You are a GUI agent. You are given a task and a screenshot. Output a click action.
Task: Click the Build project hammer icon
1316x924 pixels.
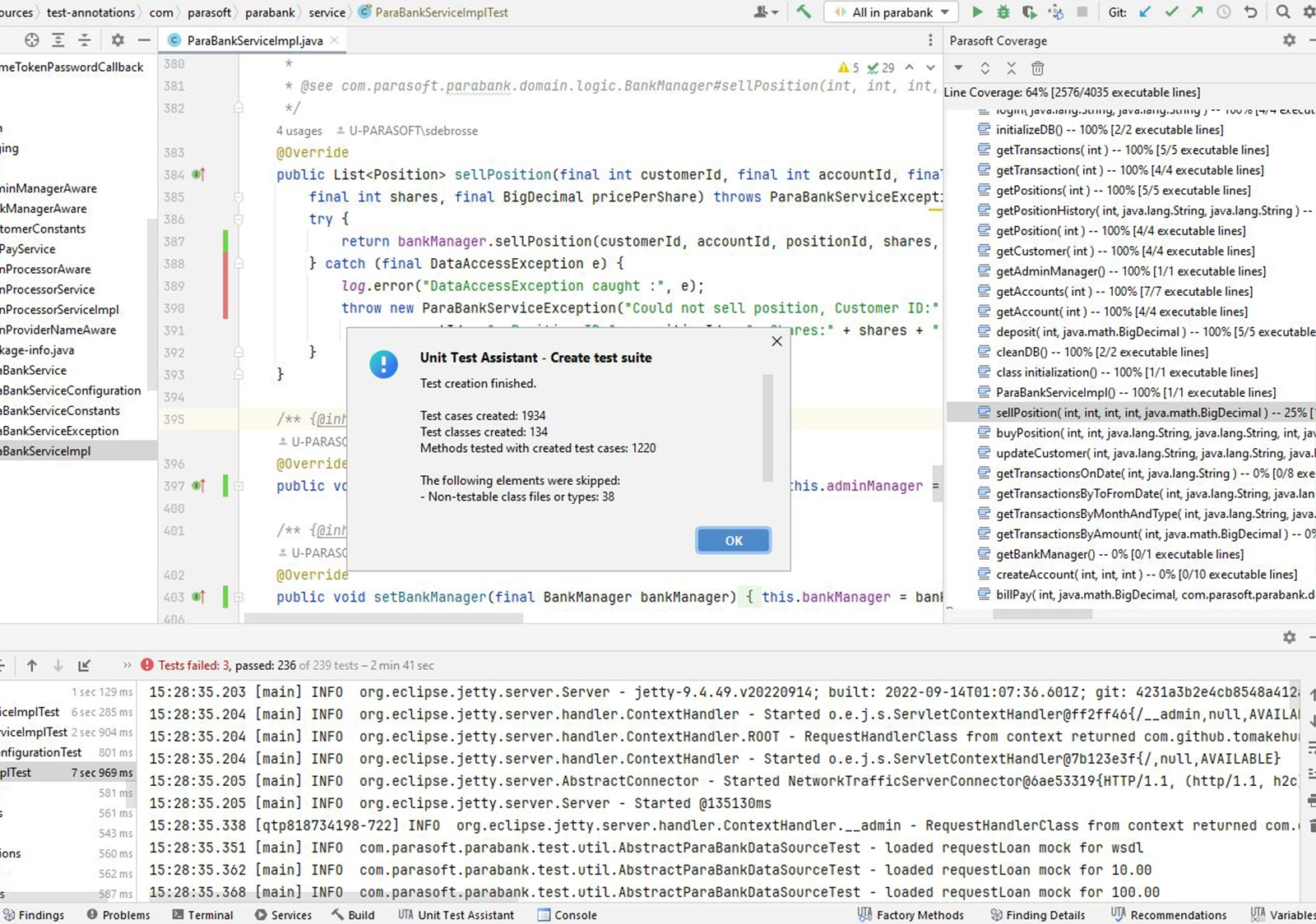804,12
